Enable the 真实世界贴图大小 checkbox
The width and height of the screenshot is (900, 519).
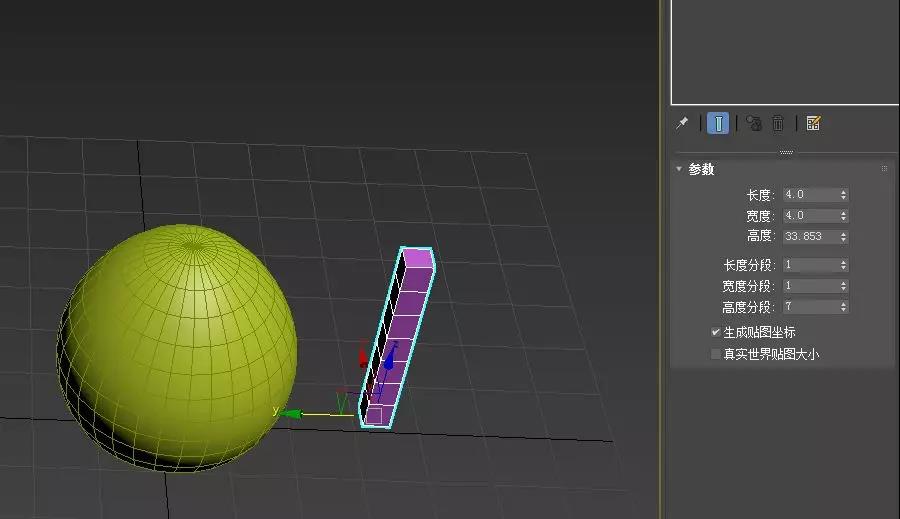click(716, 354)
